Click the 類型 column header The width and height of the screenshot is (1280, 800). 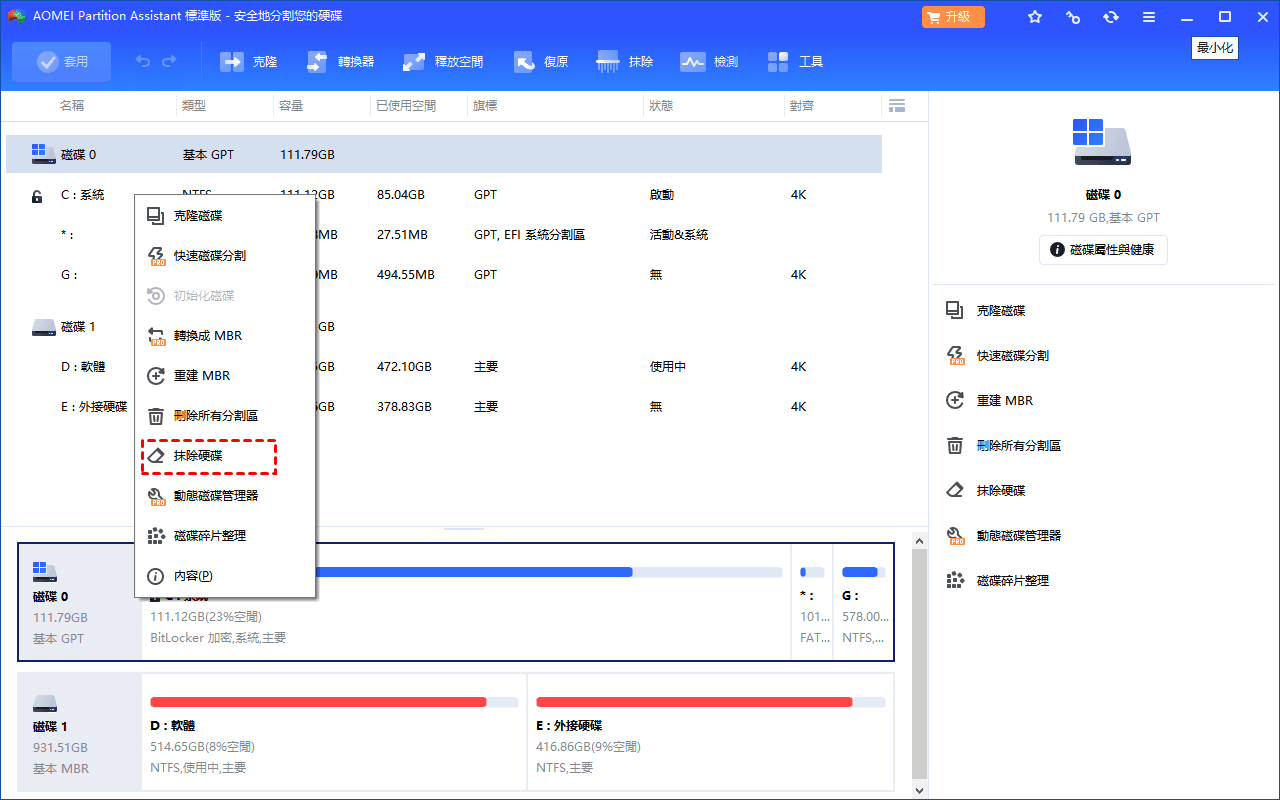click(x=194, y=105)
